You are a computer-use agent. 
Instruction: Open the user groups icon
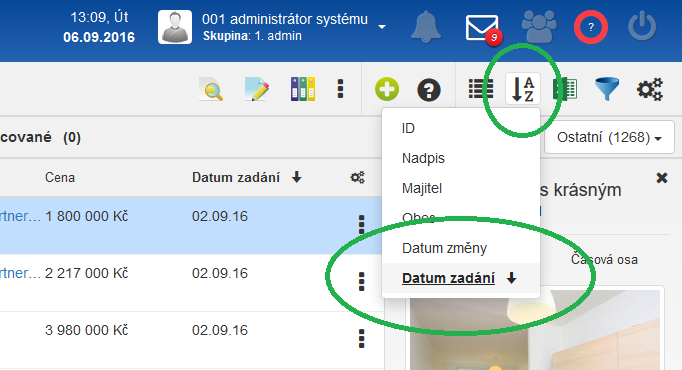point(539,26)
